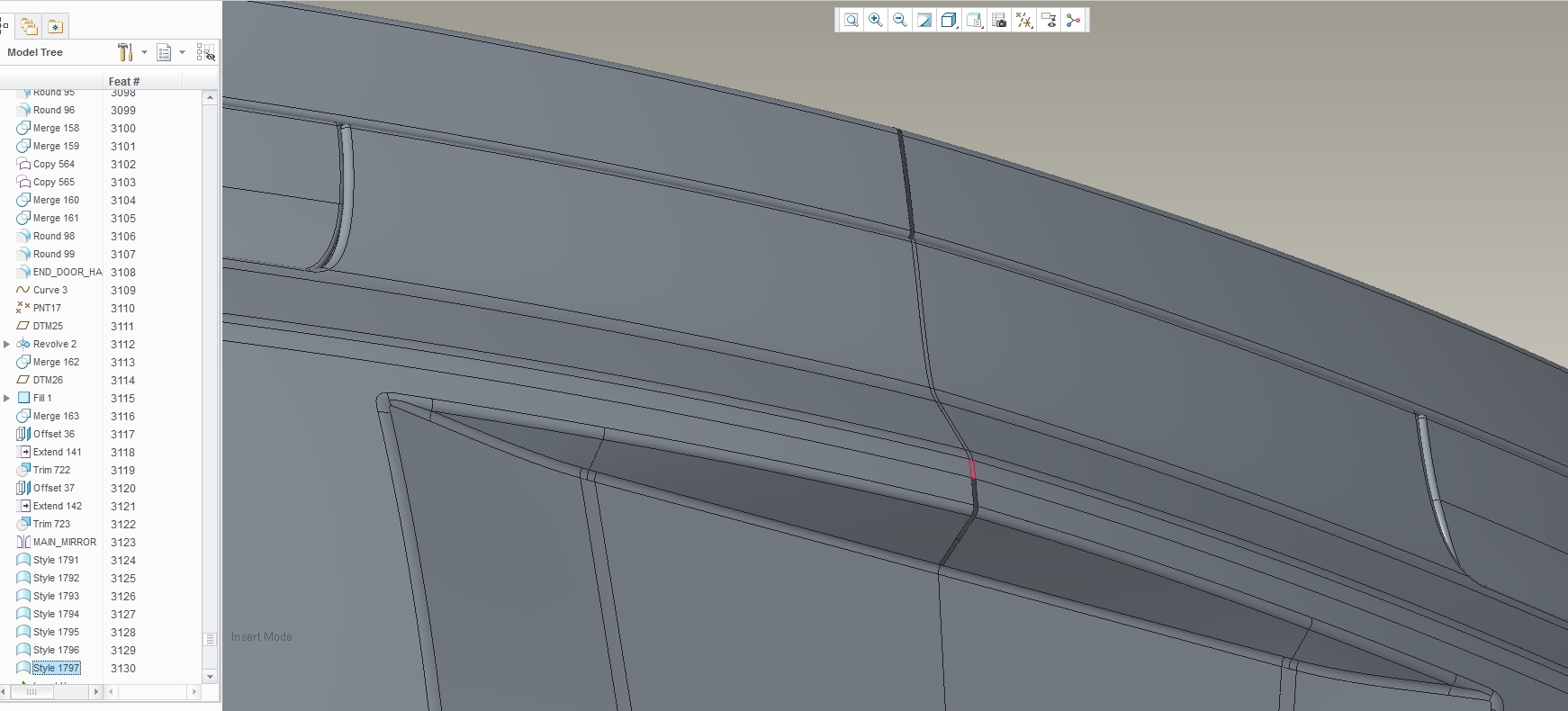Select the MAIN_MIRROR feature

point(64,542)
